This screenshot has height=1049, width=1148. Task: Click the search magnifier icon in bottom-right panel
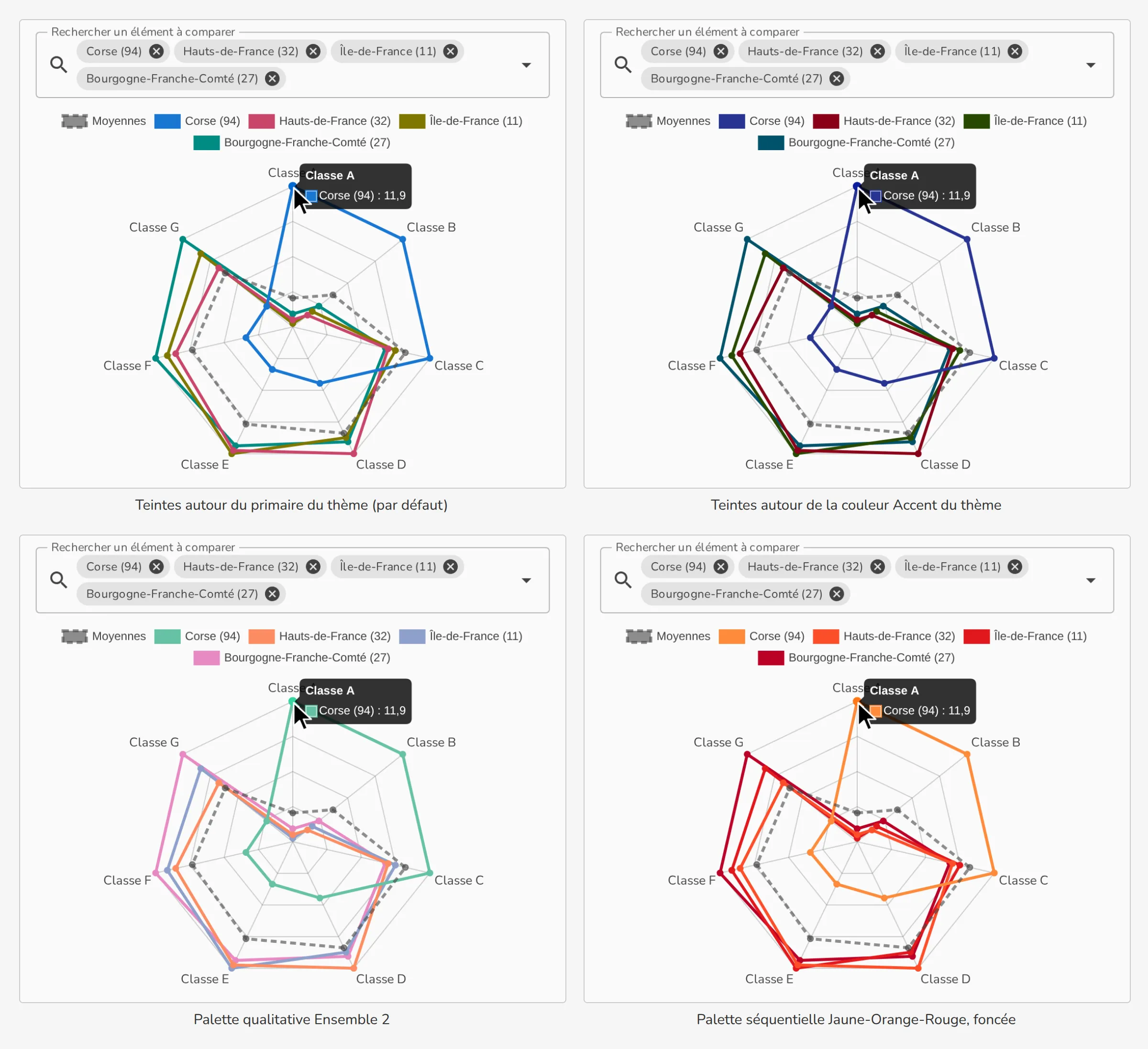(x=623, y=579)
